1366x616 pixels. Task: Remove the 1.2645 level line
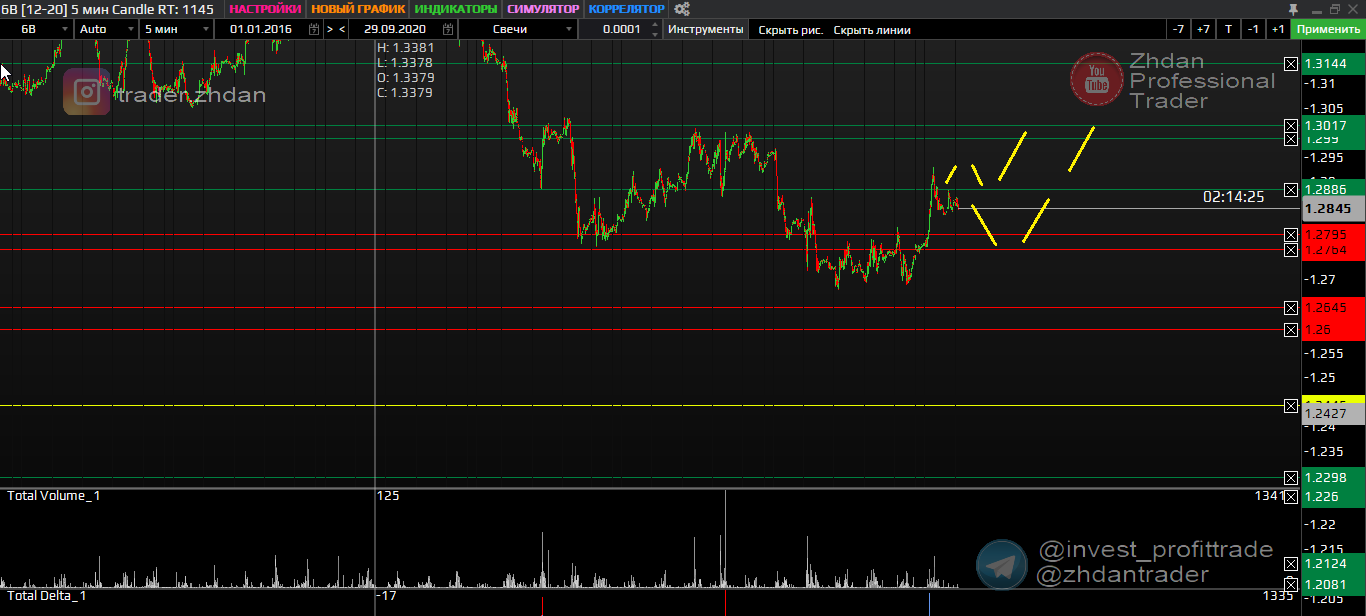1291,307
